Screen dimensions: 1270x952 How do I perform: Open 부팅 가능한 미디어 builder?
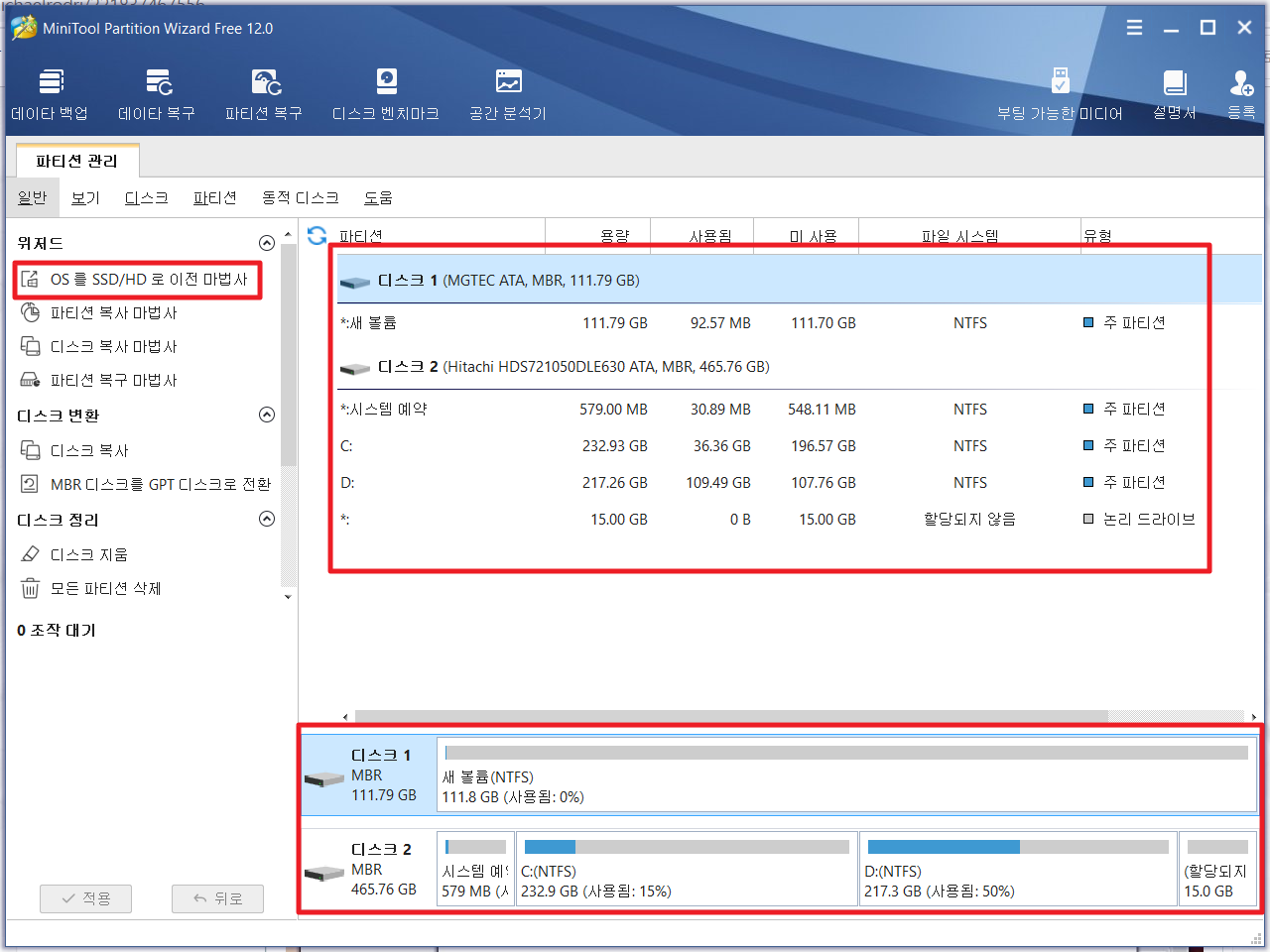1060,95
